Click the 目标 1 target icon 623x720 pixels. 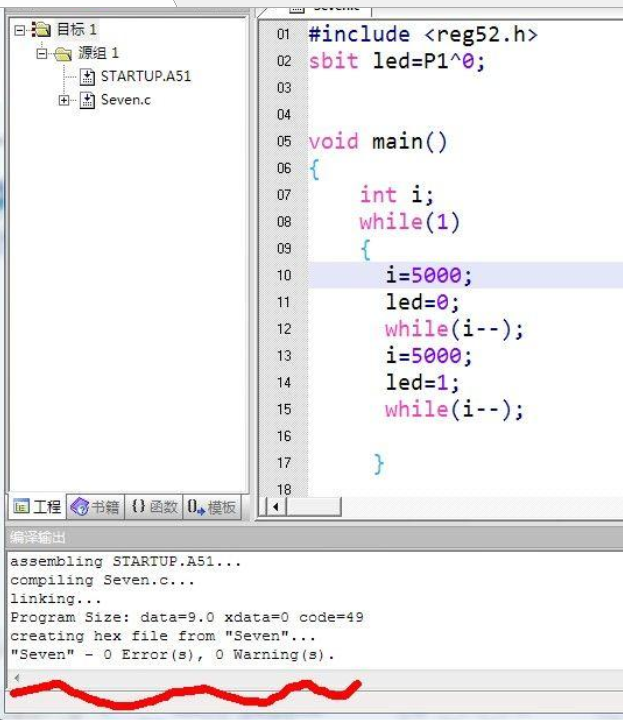tap(41, 30)
